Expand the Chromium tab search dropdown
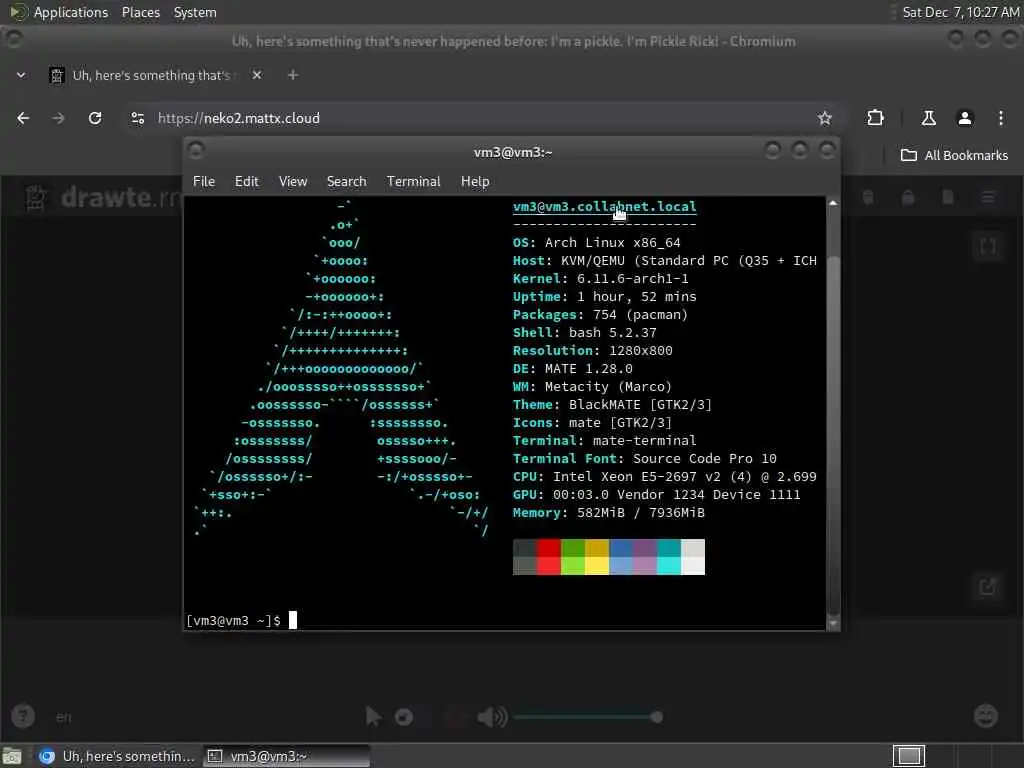The width and height of the screenshot is (1024, 768). (x=21, y=75)
